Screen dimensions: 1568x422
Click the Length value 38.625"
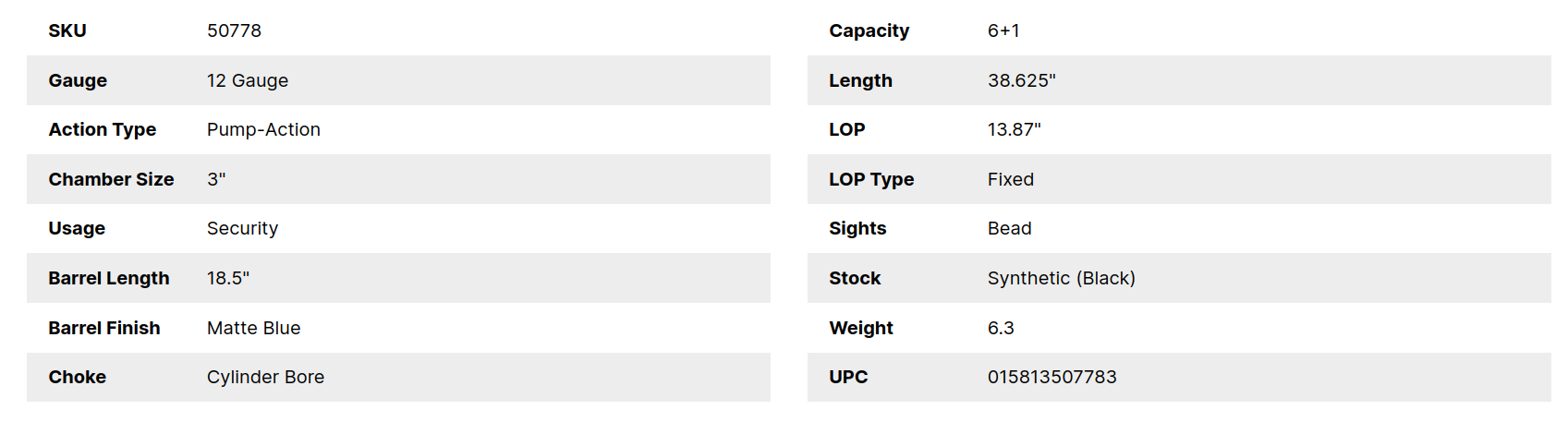(x=1021, y=80)
